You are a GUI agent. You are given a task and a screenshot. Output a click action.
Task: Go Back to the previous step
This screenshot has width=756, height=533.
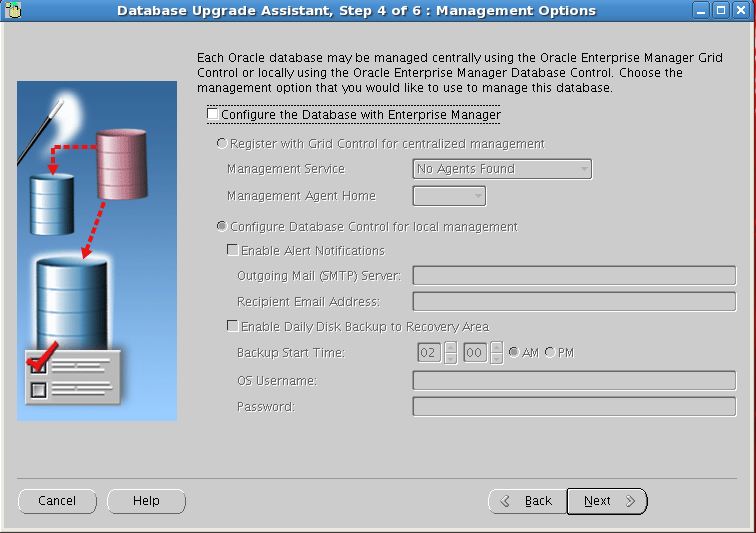tap(527, 501)
